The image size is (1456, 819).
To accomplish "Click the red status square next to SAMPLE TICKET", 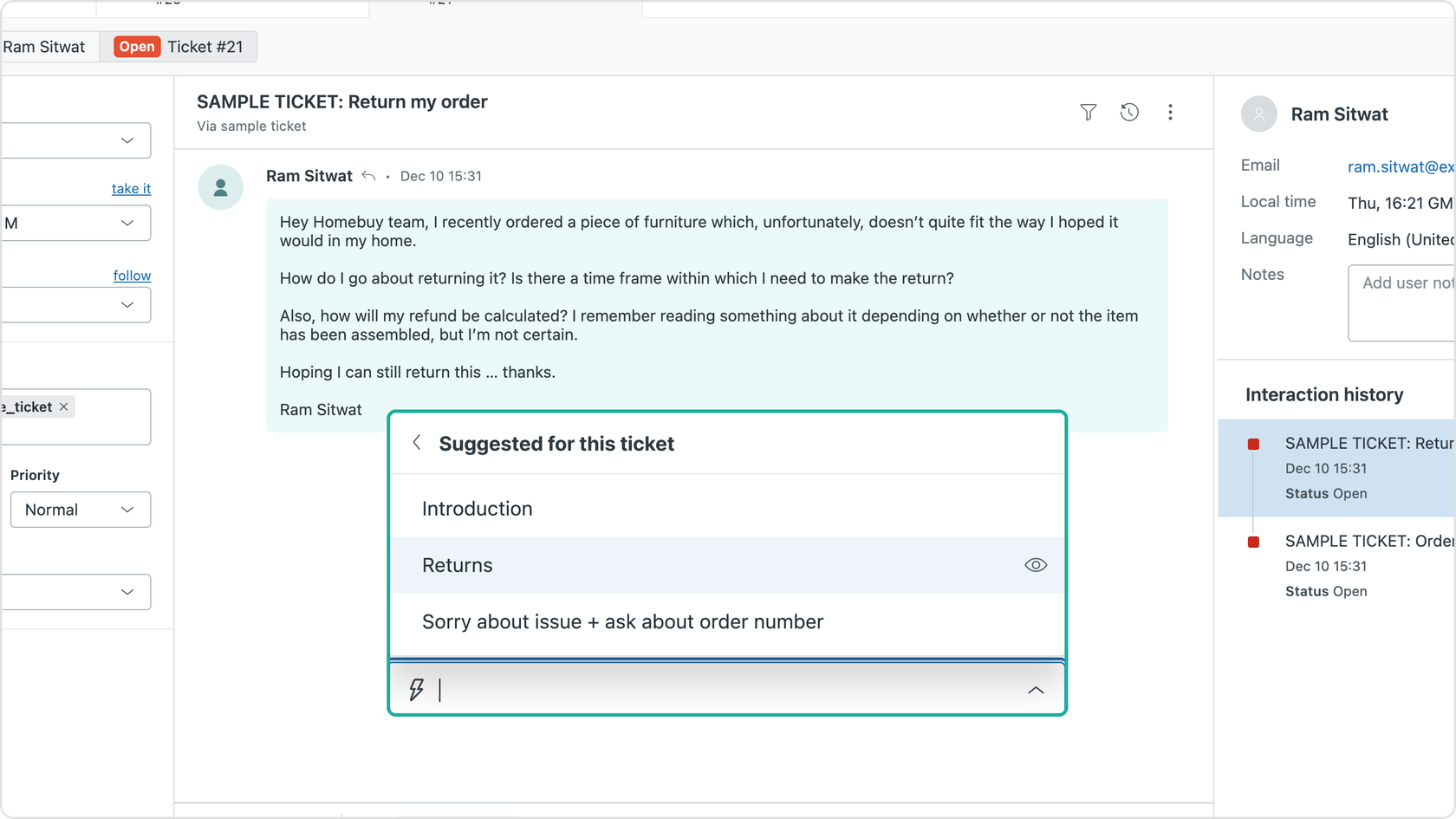I will [x=1253, y=444].
